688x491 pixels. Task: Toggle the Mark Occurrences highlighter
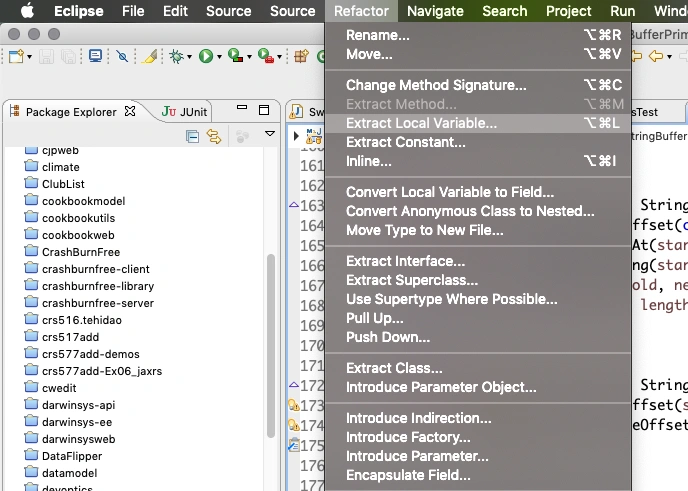(x=149, y=56)
